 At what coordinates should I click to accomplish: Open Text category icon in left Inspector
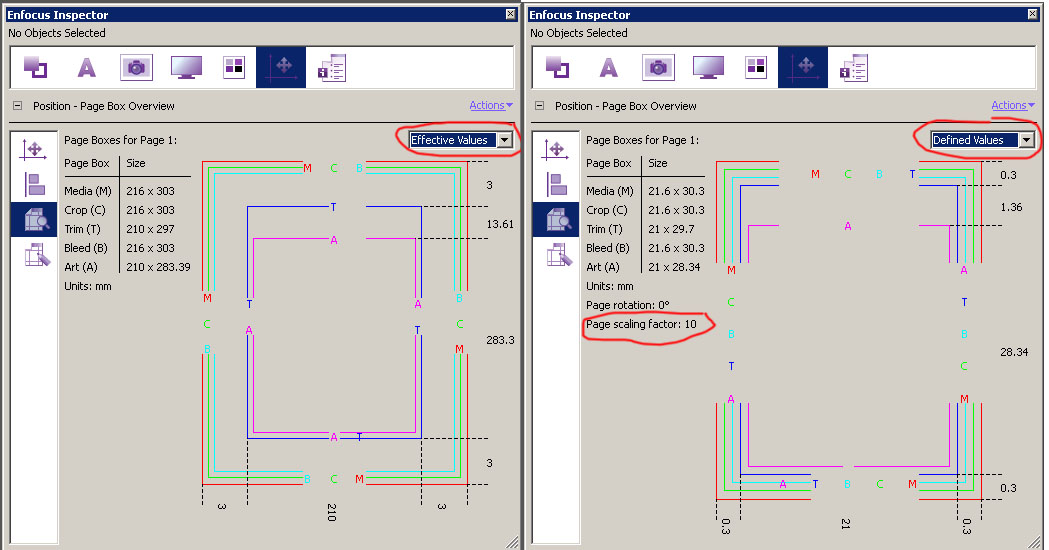[x=86, y=68]
